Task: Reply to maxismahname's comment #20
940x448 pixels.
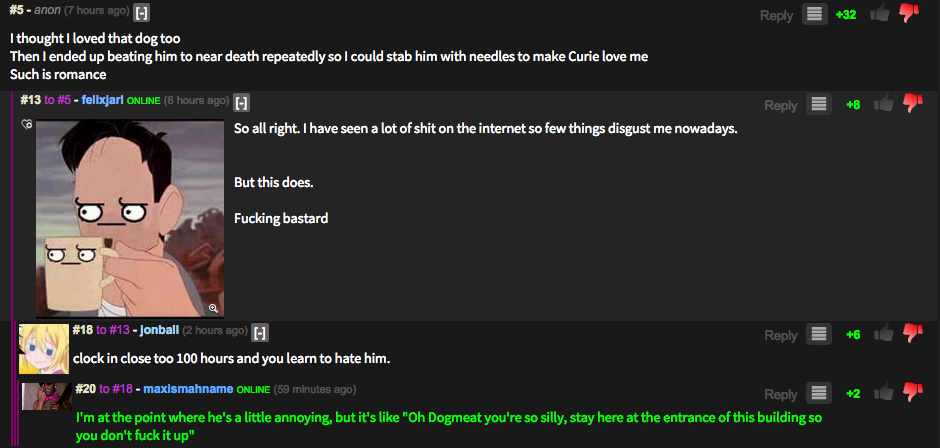Action: pyautogui.click(x=780, y=394)
